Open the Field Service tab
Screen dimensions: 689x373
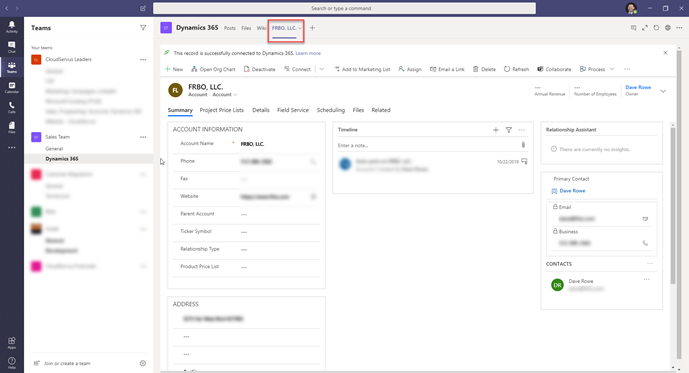[293, 110]
